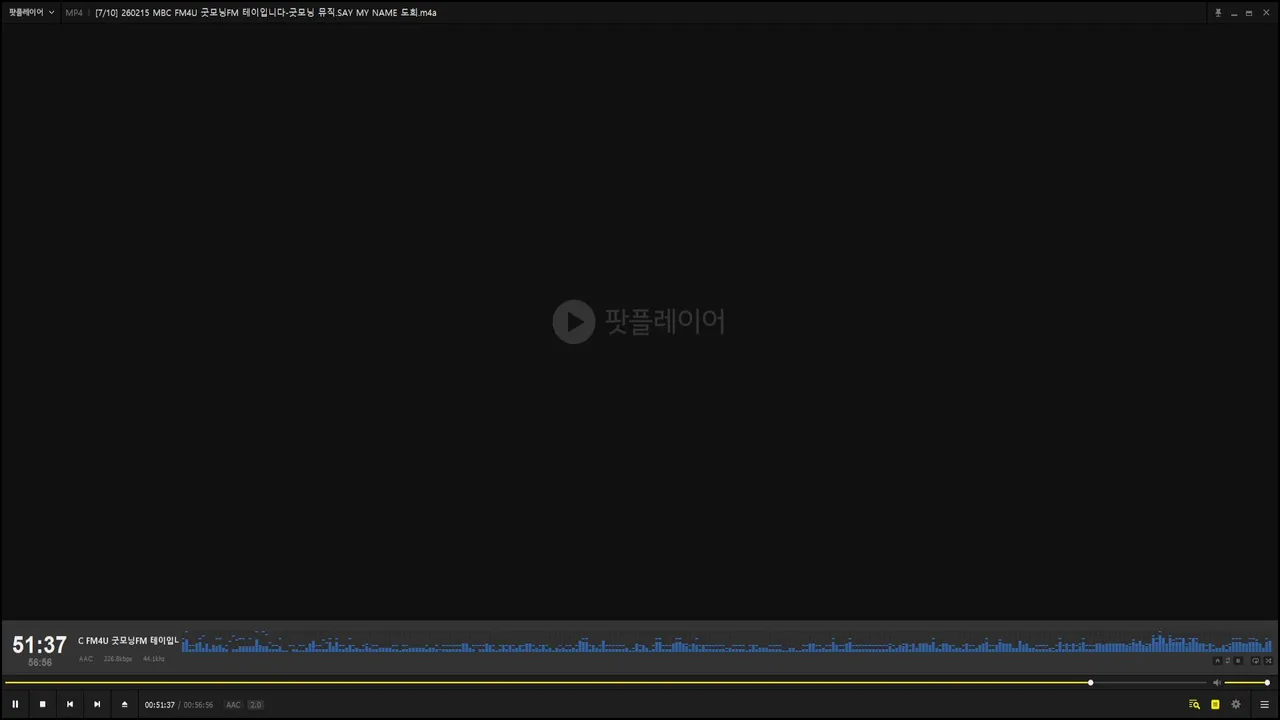Toggle shuffle playback icon

pyautogui.click(x=1268, y=660)
